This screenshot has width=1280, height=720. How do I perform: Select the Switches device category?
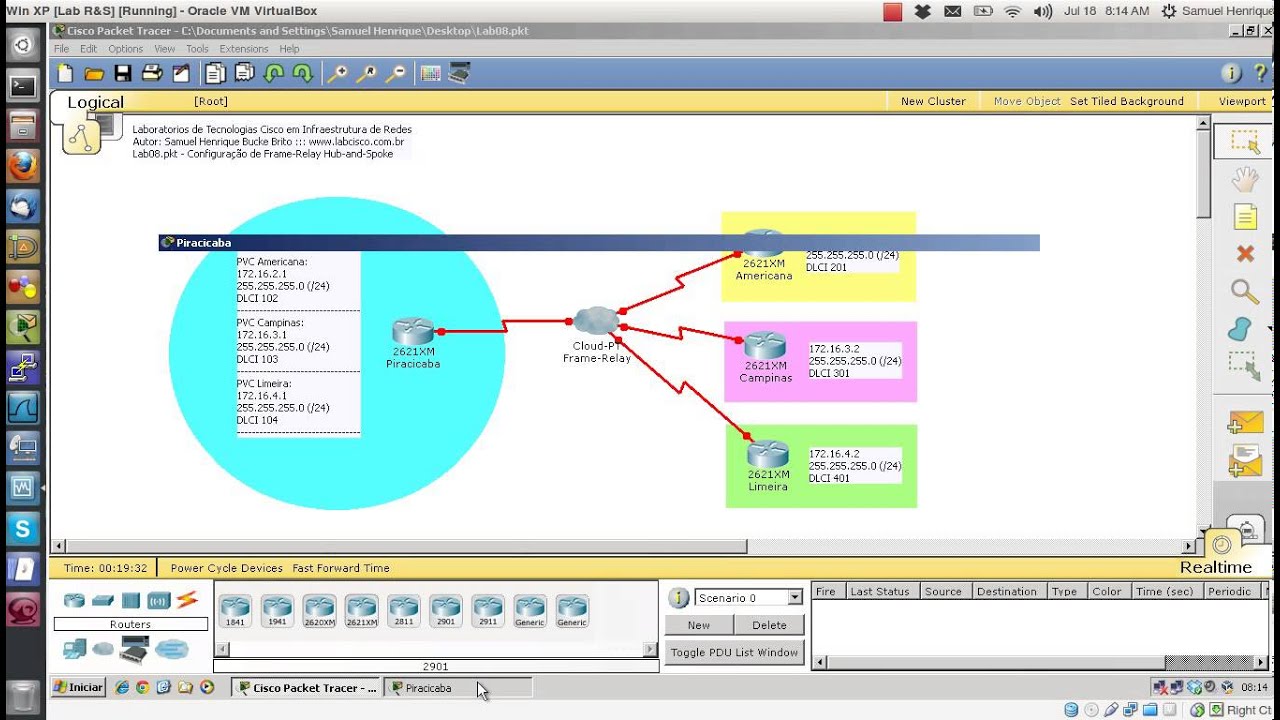pyautogui.click(x=103, y=600)
